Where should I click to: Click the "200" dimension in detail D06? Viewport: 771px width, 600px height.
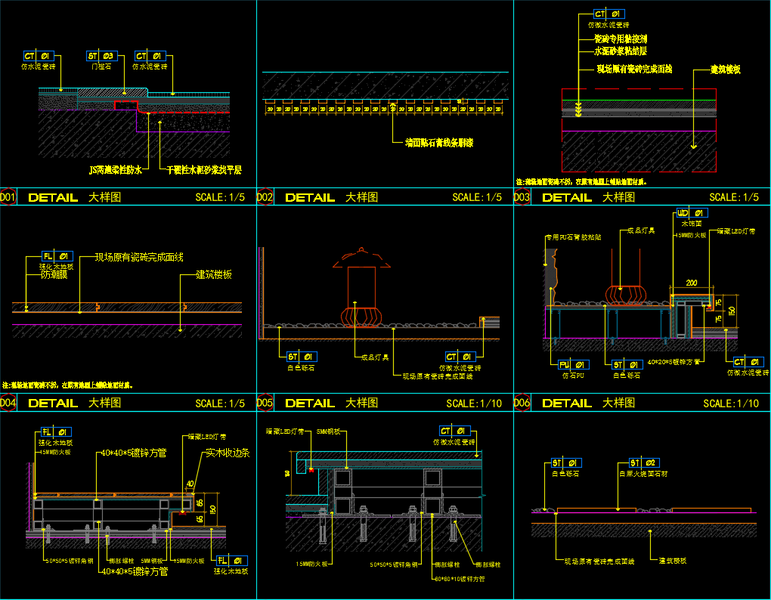point(691,283)
